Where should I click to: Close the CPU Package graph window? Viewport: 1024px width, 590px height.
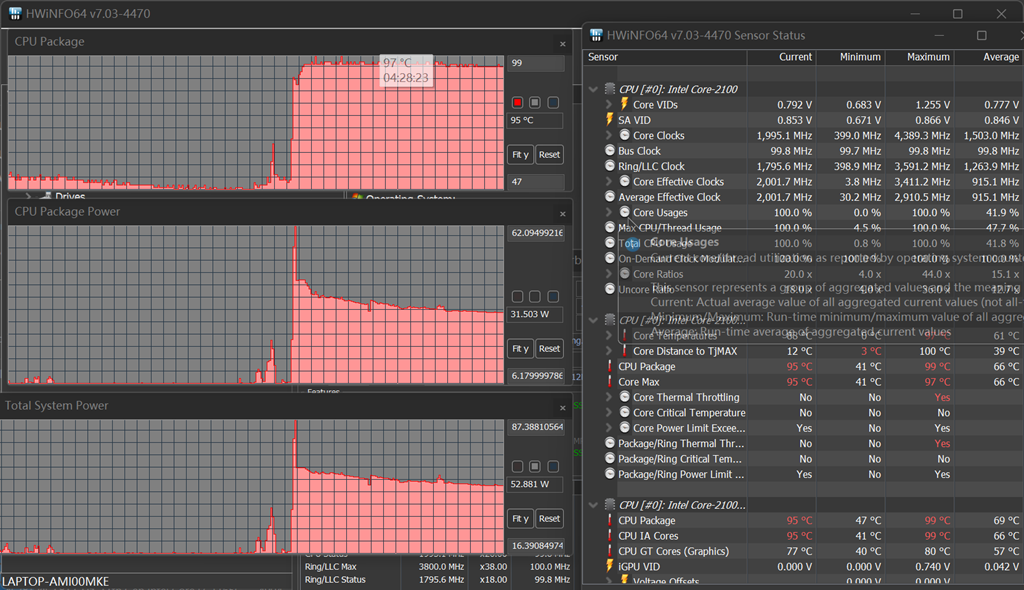pyautogui.click(x=562, y=44)
